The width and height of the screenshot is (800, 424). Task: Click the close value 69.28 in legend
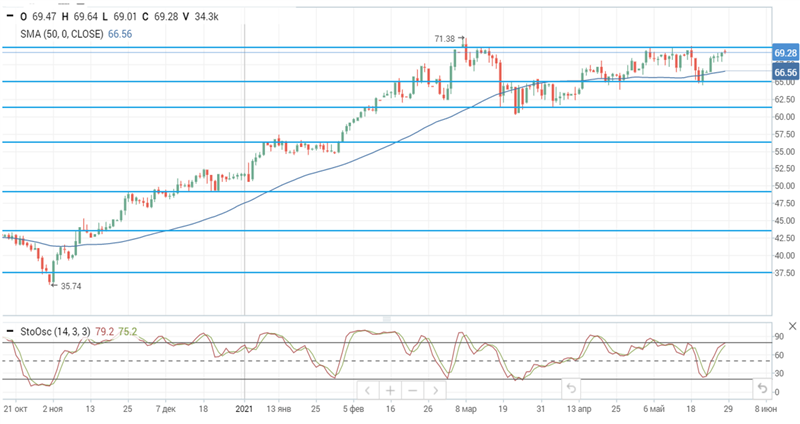(166, 17)
